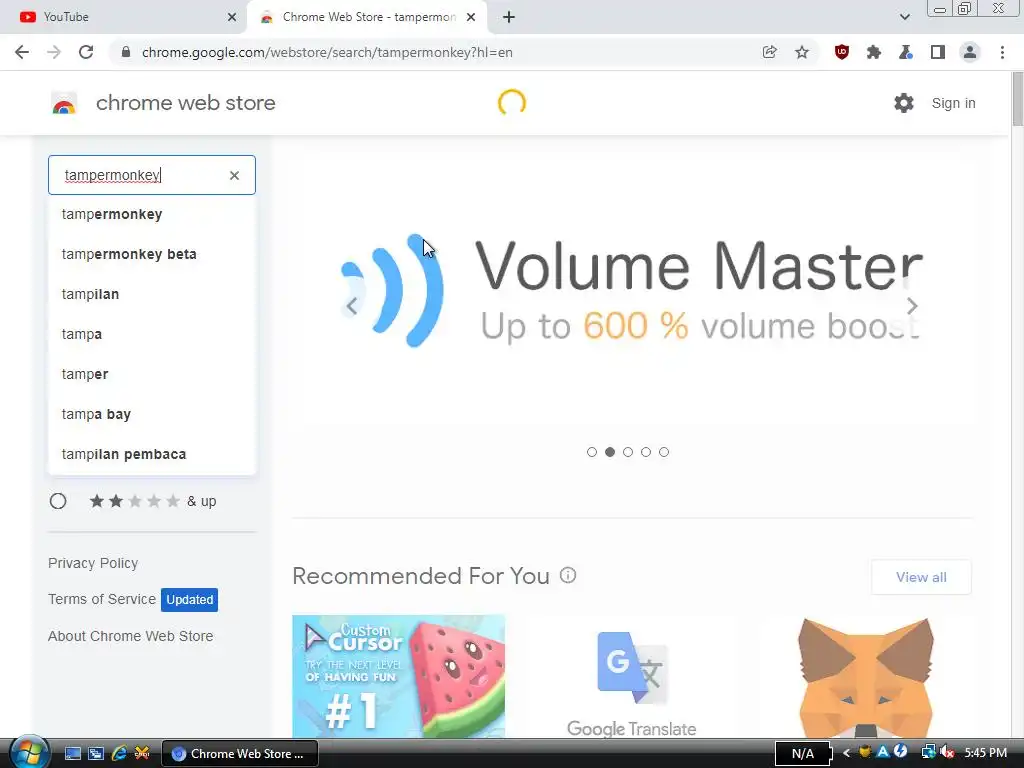Open the network tray icon
This screenshot has width=1024, height=768.
point(928,752)
